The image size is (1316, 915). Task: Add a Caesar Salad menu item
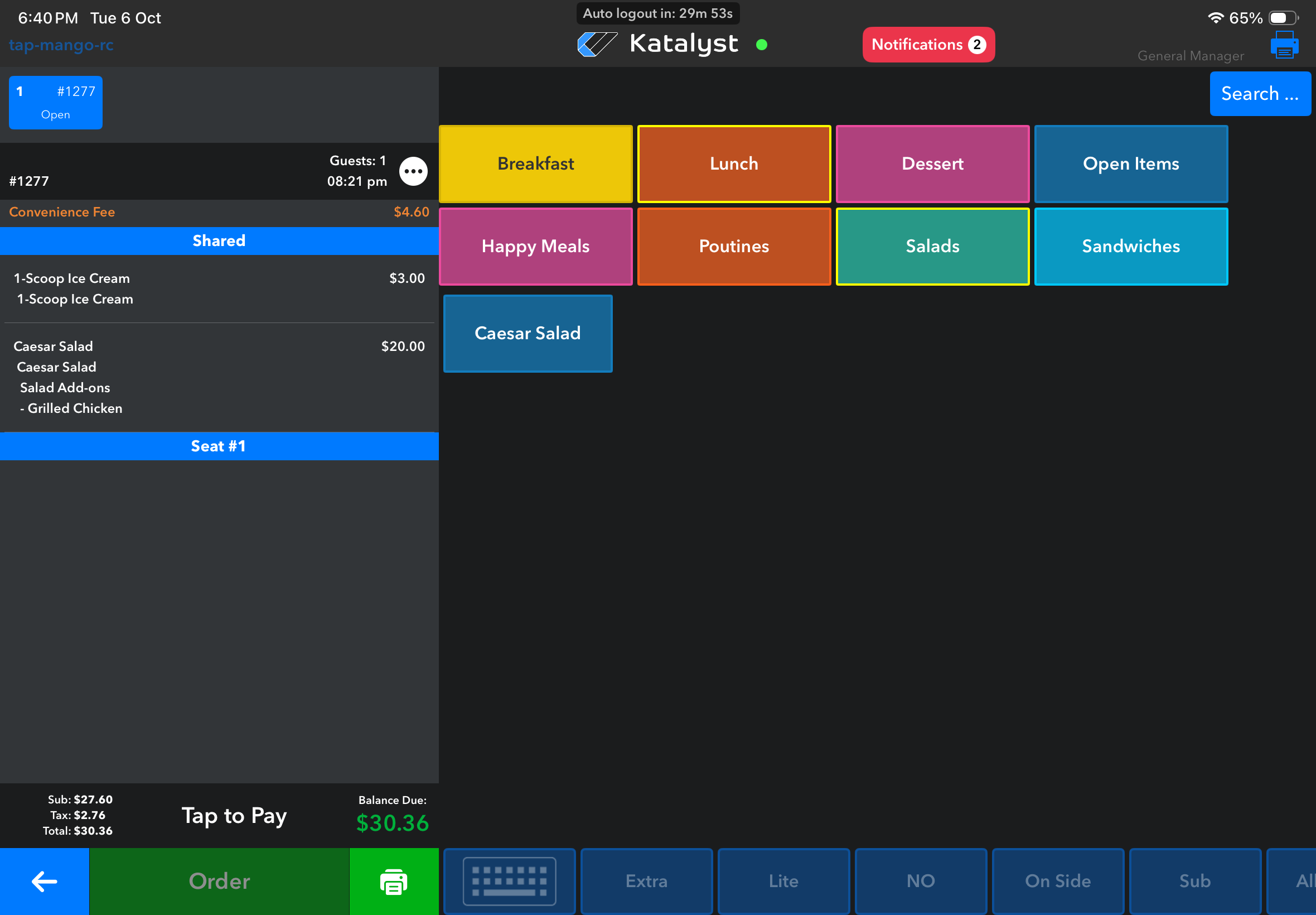(528, 334)
